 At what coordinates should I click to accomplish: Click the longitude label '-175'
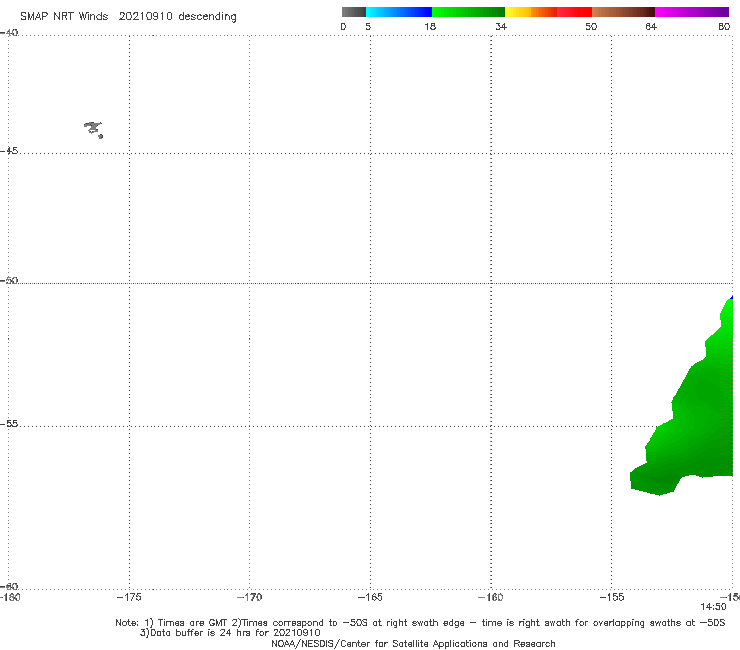tap(129, 597)
